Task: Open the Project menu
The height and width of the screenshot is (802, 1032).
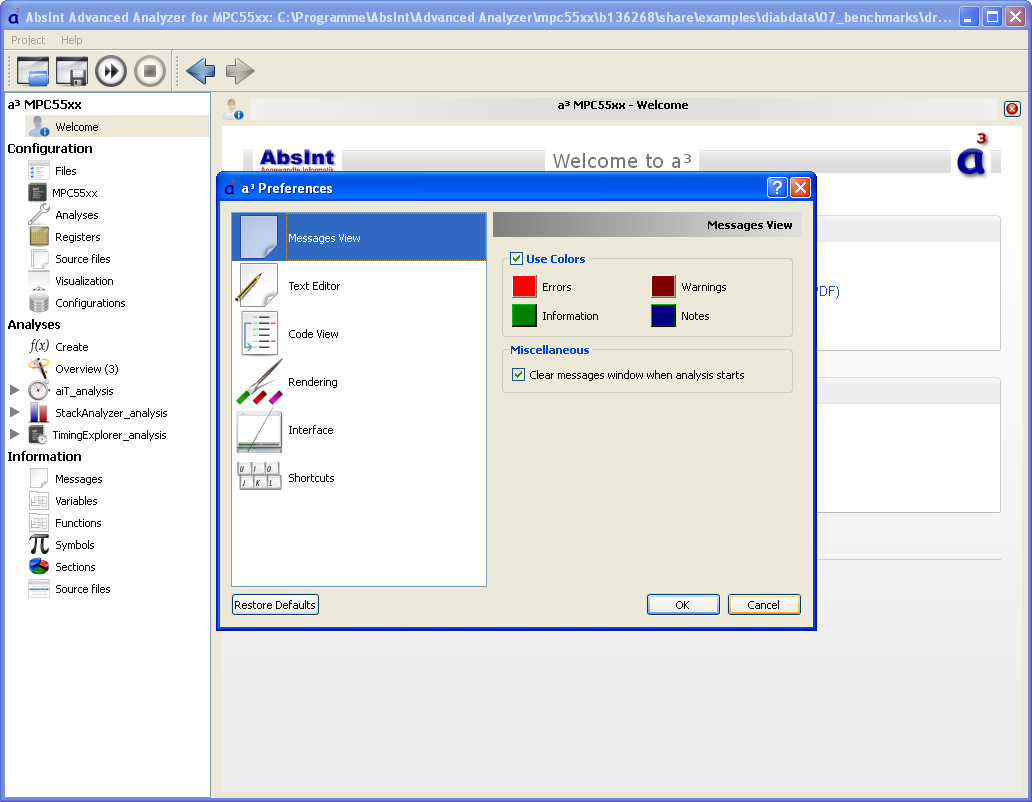Action: pos(28,40)
